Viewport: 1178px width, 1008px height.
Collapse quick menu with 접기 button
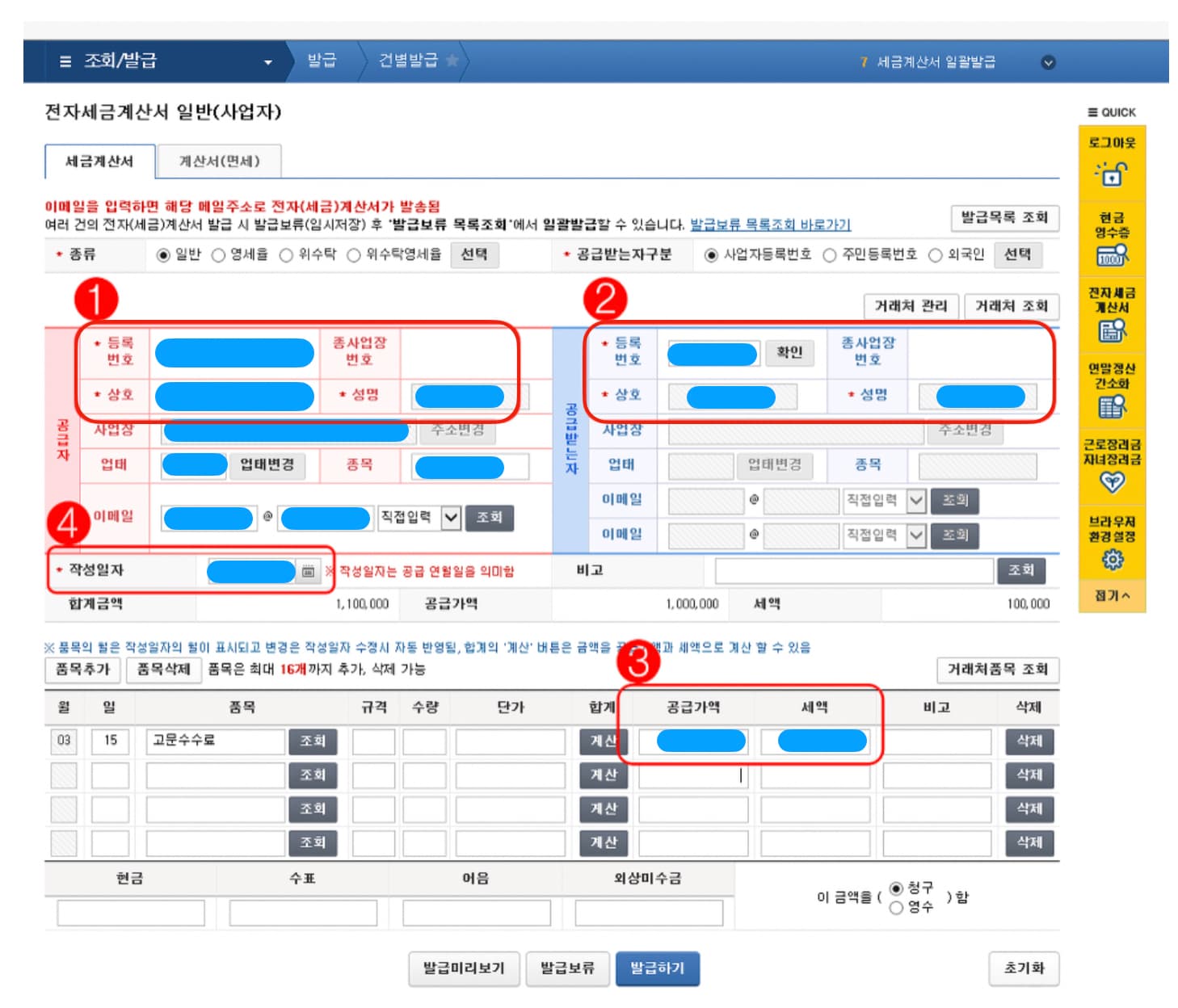pos(1112,595)
